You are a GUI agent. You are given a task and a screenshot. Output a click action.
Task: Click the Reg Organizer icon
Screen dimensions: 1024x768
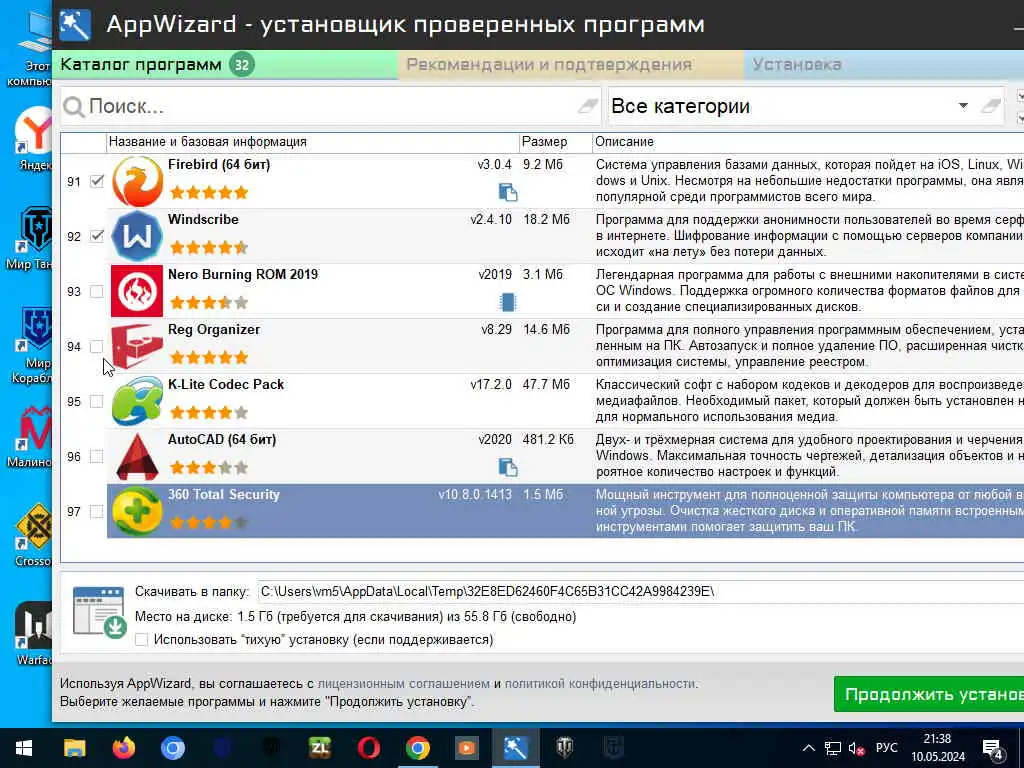click(x=137, y=346)
